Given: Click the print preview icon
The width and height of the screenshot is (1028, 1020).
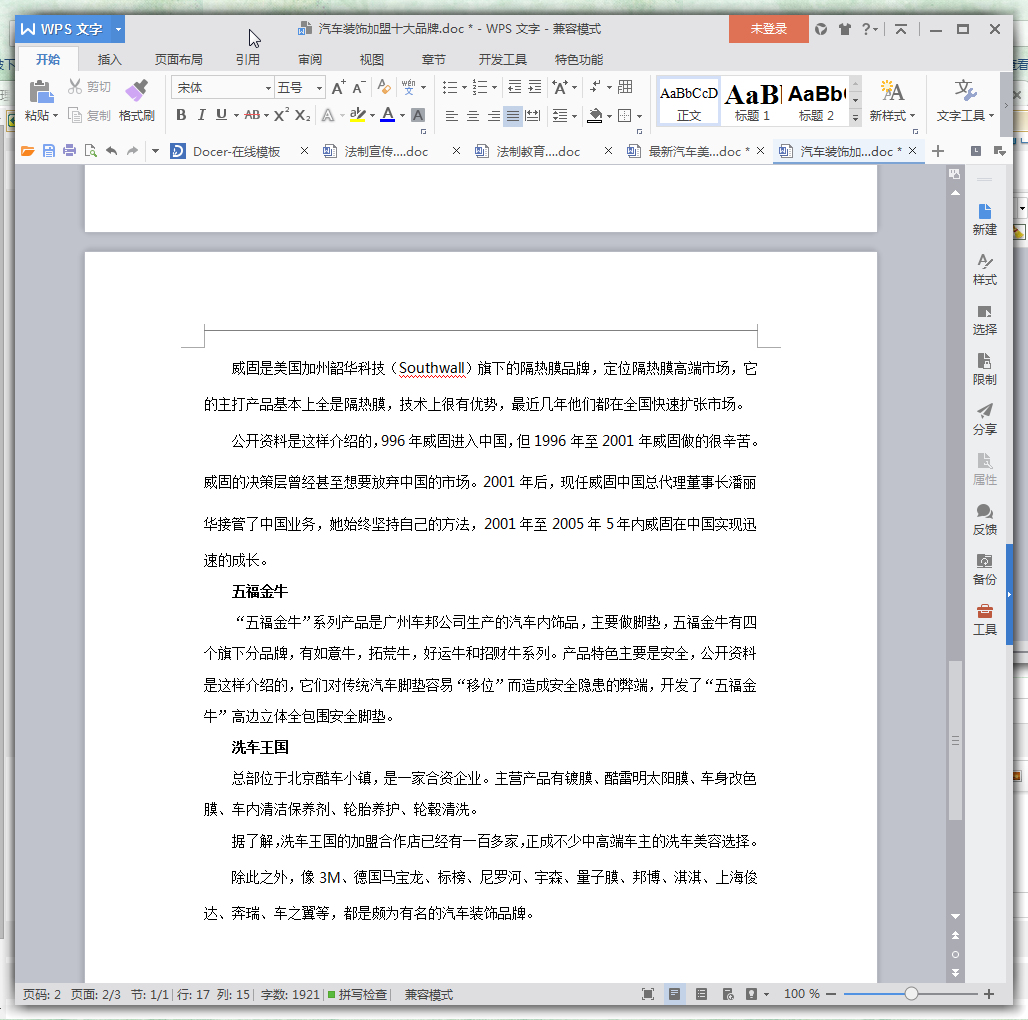Looking at the screenshot, I should [x=90, y=151].
